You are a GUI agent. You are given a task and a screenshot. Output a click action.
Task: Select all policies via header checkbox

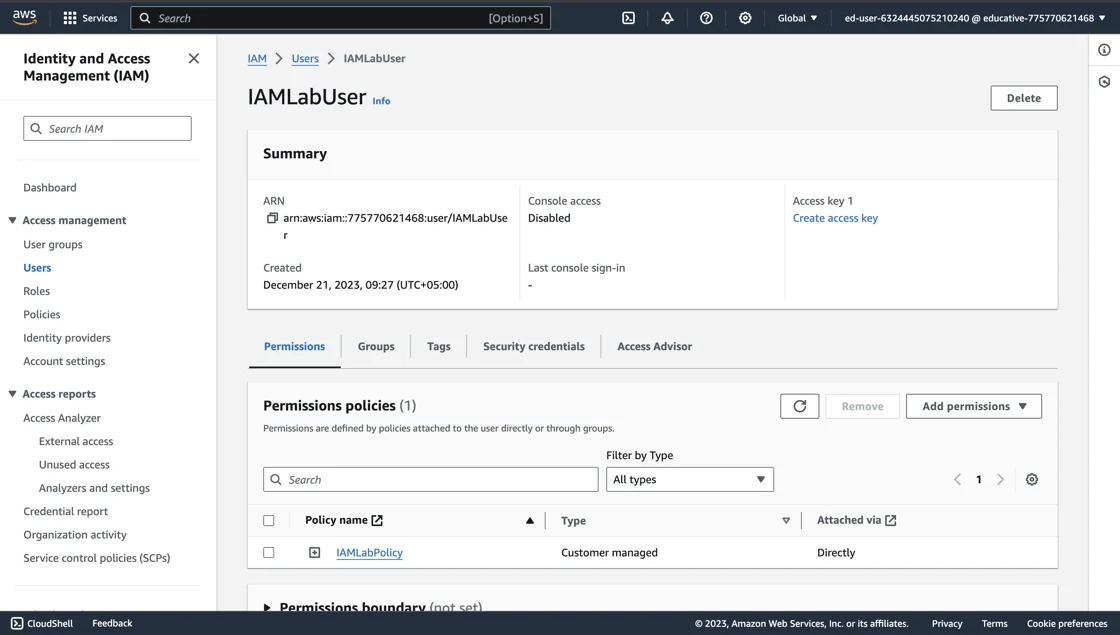(269, 520)
